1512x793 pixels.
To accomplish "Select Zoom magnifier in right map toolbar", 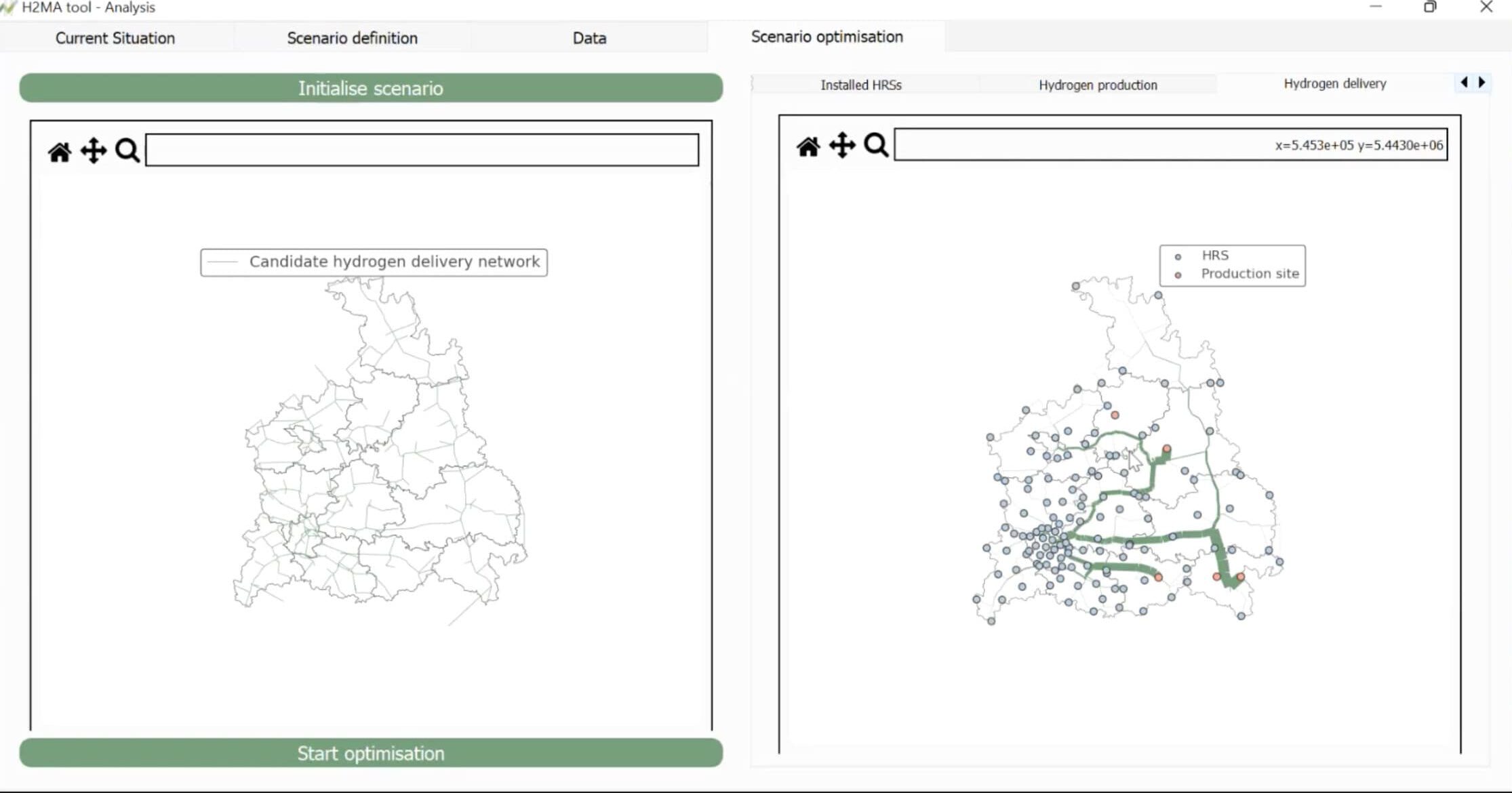I will (876, 145).
